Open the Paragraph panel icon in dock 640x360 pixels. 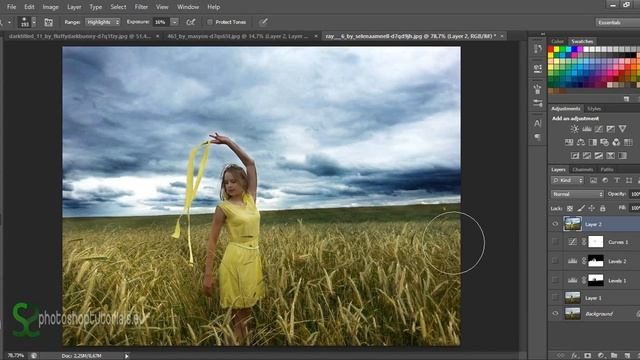pos(538,137)
